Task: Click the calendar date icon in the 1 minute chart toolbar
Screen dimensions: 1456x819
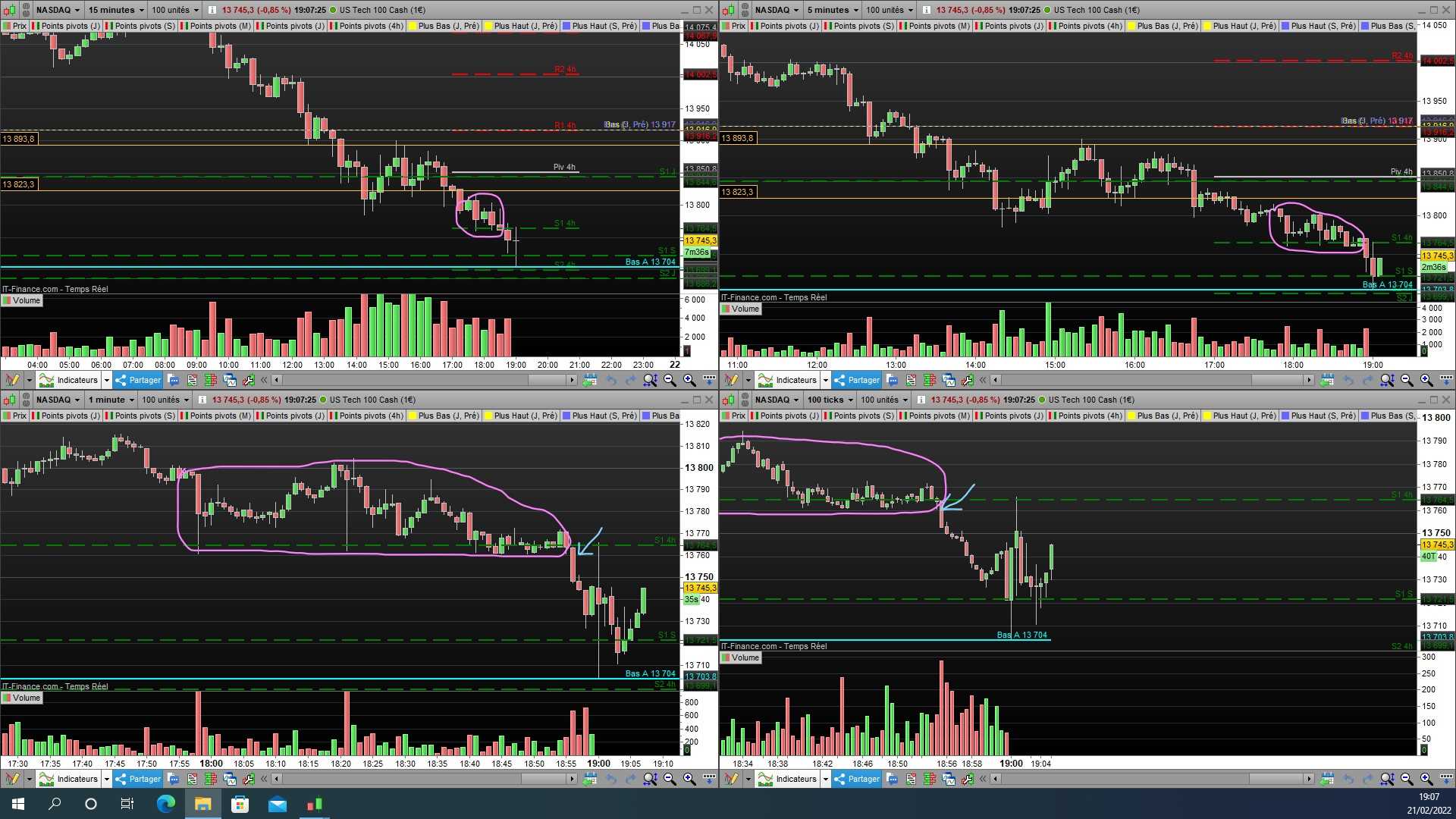Action: (589, 779)
